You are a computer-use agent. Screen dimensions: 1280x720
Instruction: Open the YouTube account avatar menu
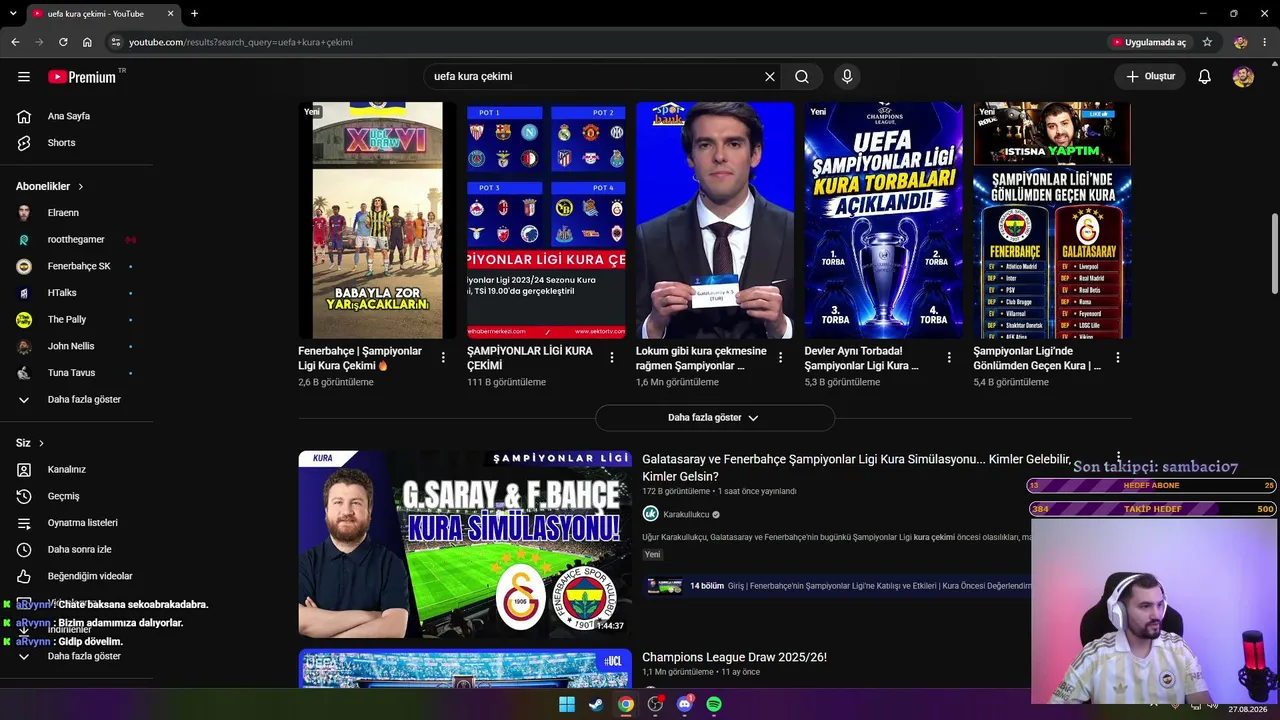pos(1243,77)
